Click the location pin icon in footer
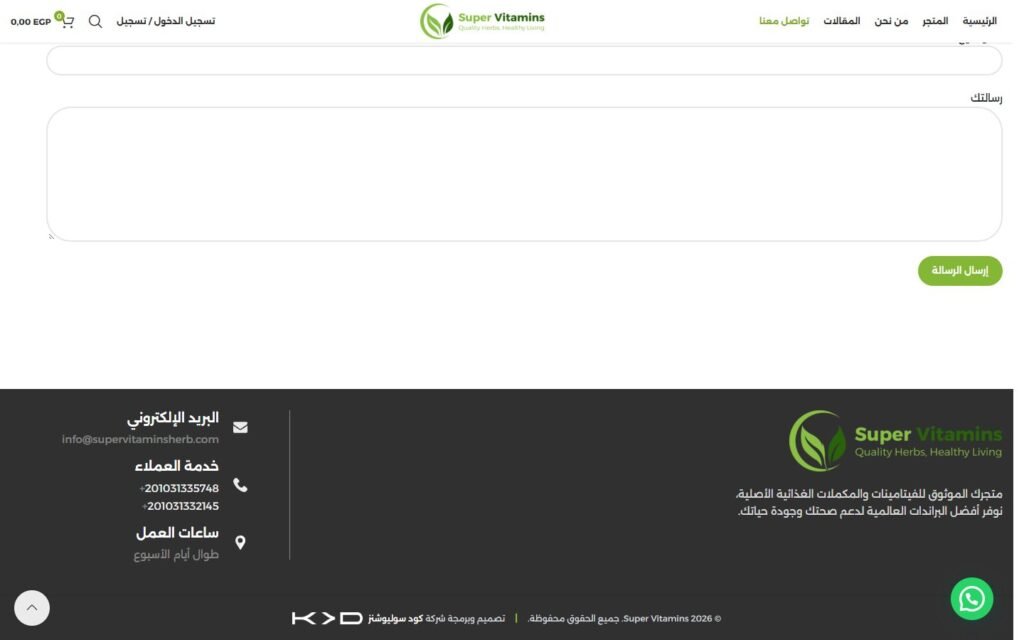Screen dimensions: 1024x640 click(x=240, y=543)
